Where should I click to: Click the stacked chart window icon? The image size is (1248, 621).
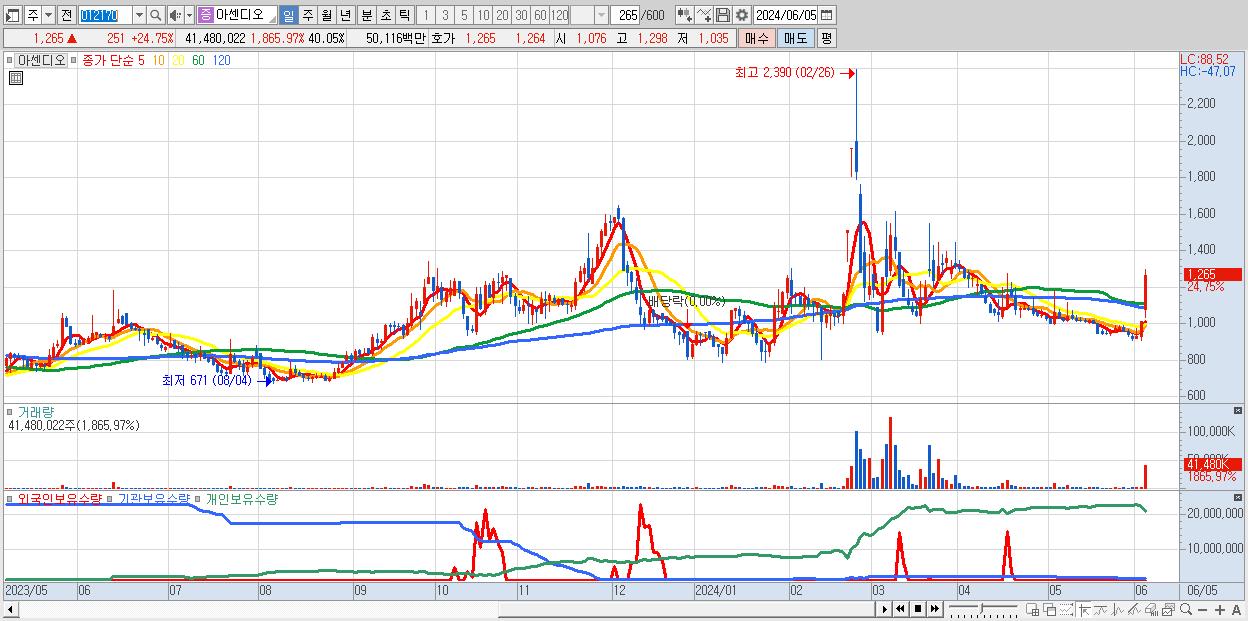(1168, 609)
